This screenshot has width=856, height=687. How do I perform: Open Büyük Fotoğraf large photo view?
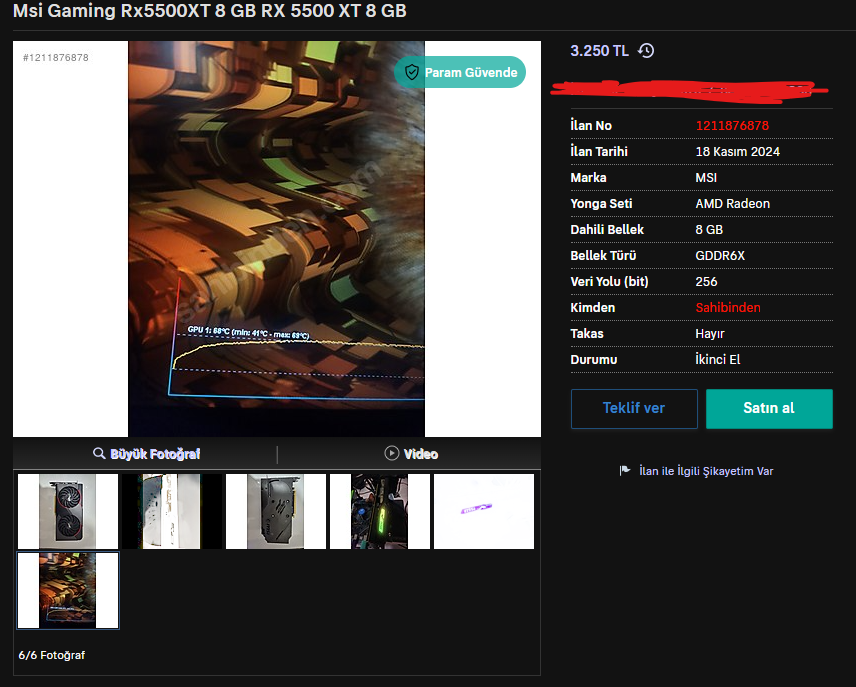[x=146, y=454]
